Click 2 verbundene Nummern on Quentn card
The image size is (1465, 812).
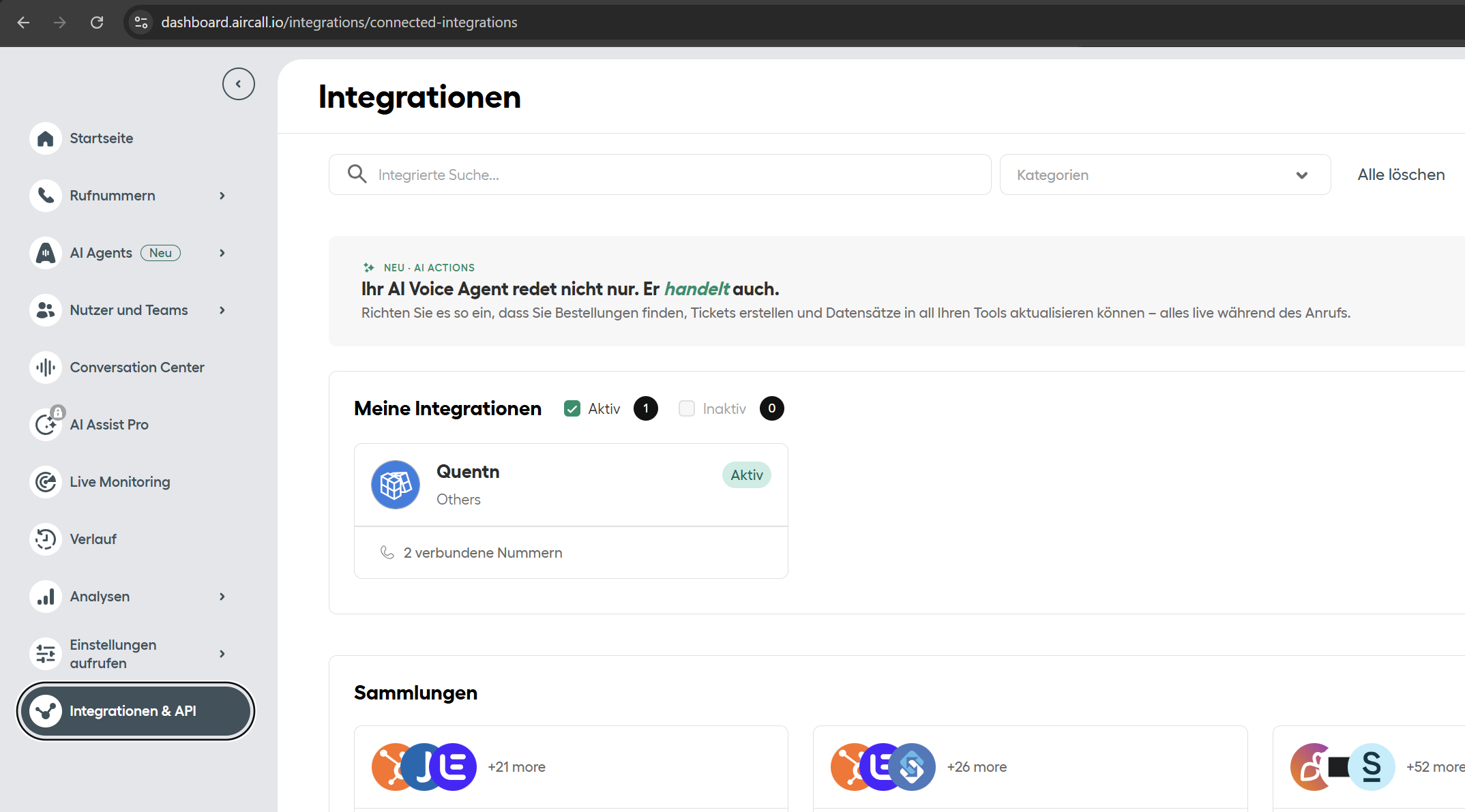click(x=483, y=553)
